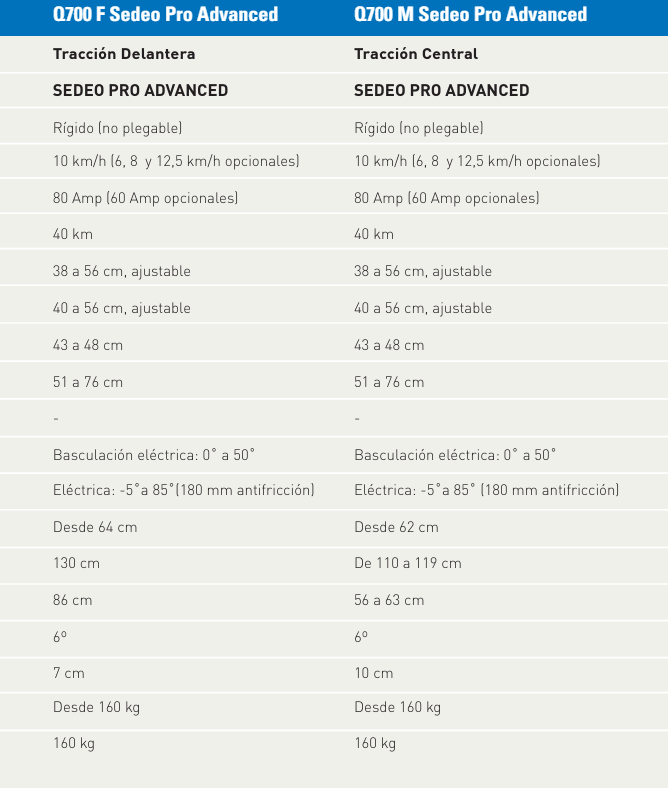Click the De 110 a 119 cm cell
The image size is (668, 788).
coord(408,563)
